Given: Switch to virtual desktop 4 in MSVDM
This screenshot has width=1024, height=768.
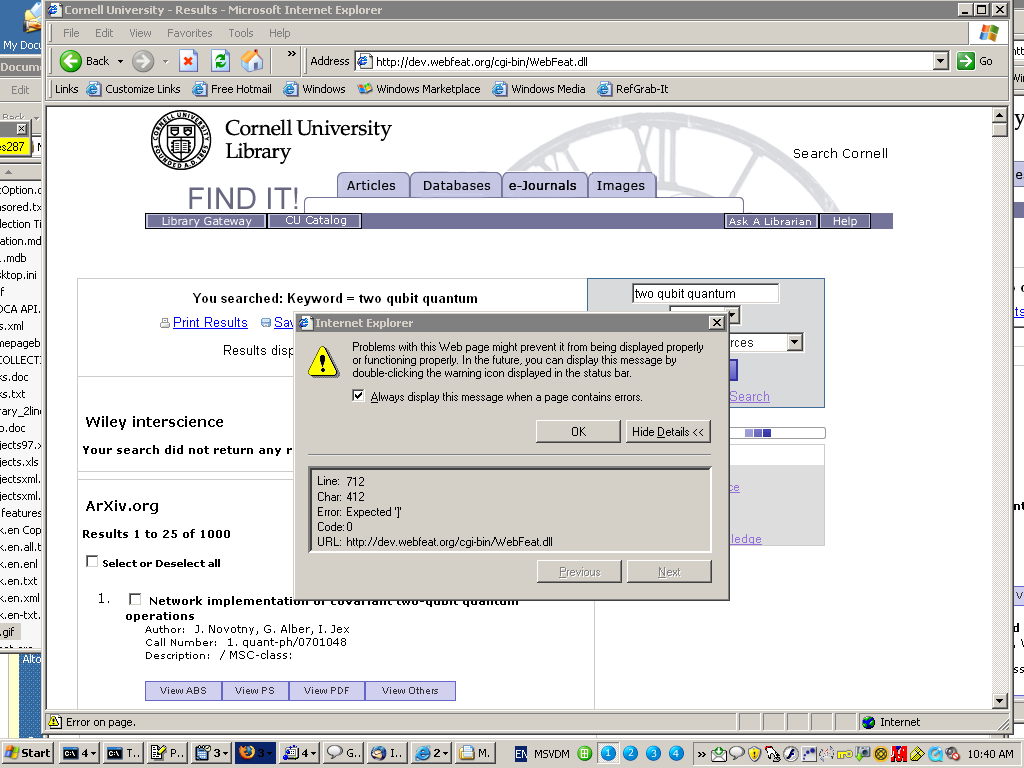Looking at the screenshot, I should click(676, 753).
